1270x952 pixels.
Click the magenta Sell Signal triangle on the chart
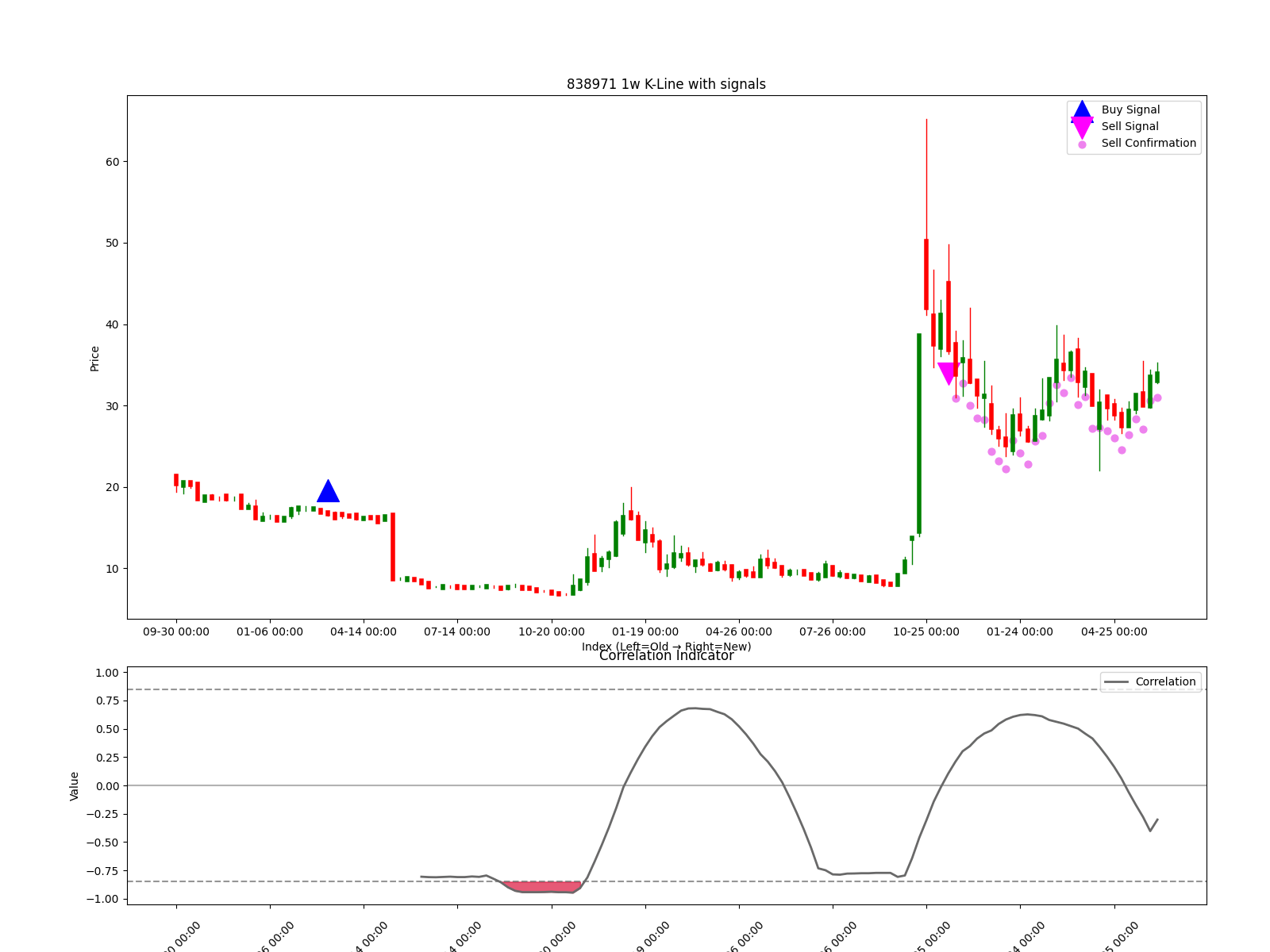[x=949, y=374]
